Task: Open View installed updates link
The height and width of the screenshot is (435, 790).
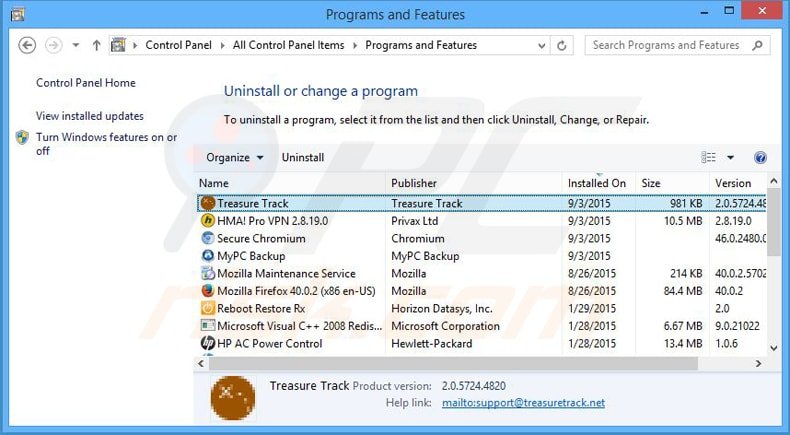Action: coord(90,116)
